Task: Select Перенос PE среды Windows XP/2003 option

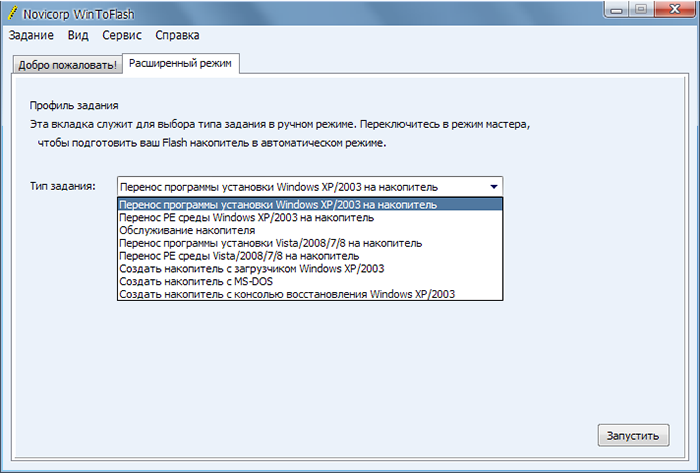Action: 246,217
